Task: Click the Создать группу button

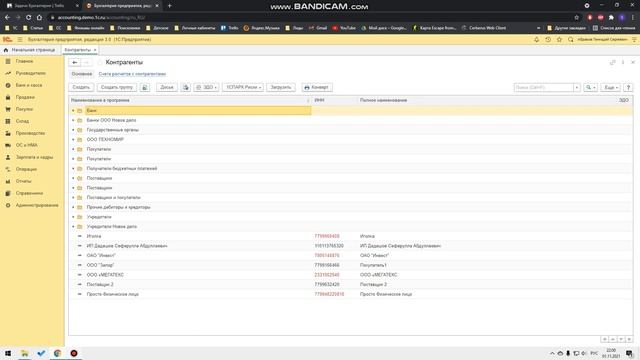Action: coord(117,87)
